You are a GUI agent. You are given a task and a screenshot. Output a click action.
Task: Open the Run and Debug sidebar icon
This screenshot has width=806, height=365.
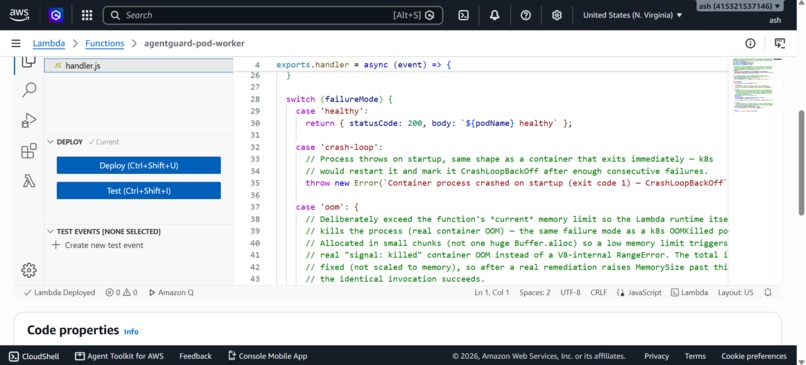tap(29, 121)
